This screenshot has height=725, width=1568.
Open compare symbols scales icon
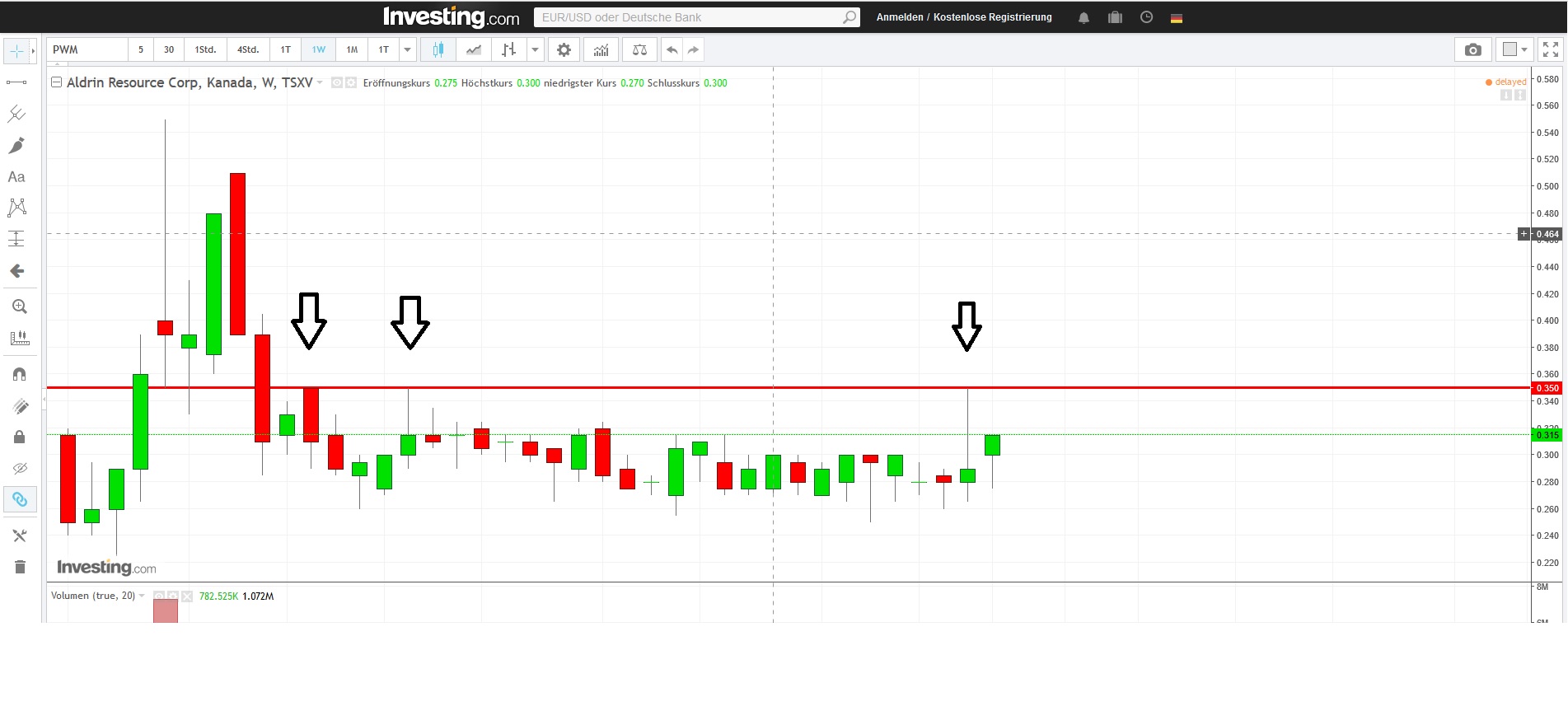(639, 49)
